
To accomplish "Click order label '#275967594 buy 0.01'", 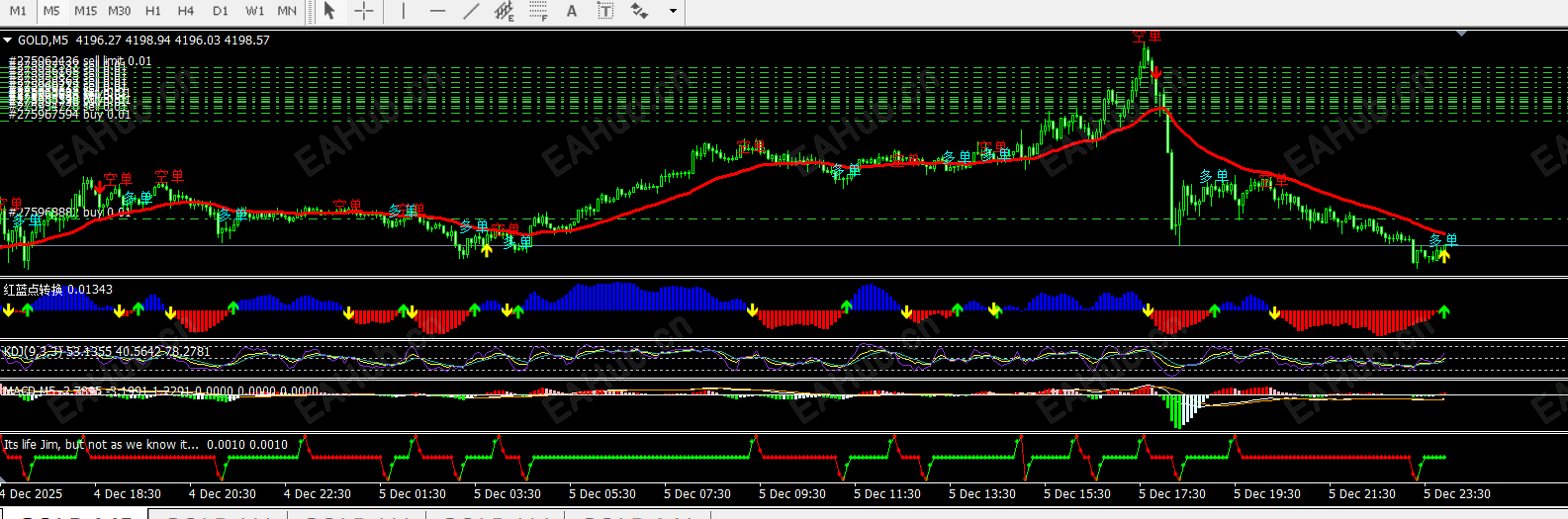I will tap(69, 115).
